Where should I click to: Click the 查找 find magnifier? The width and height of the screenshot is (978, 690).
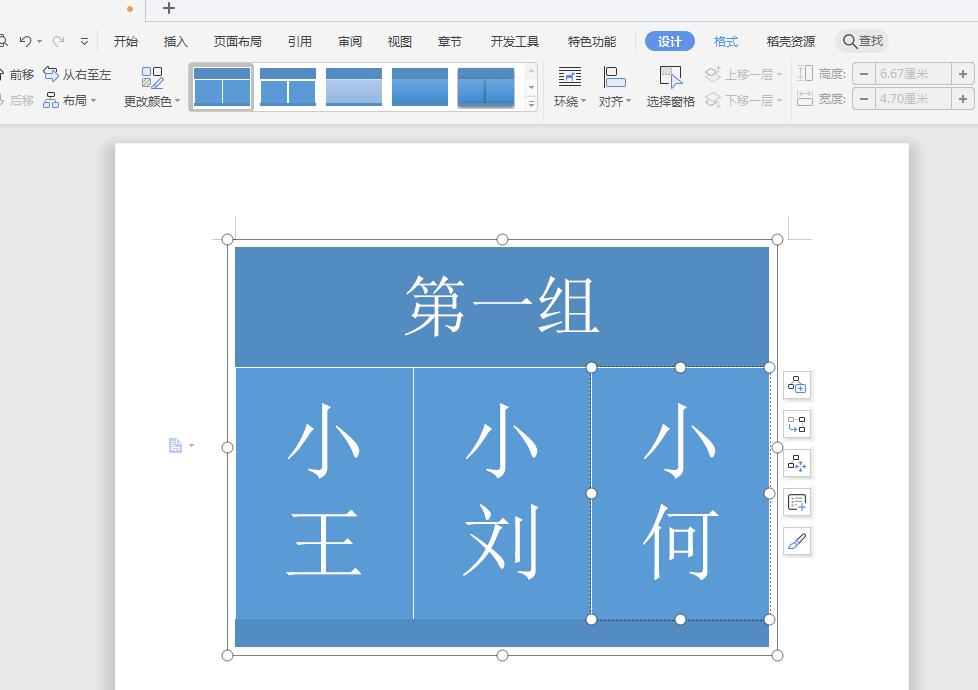pyautogui.click(x=861, y=41)
